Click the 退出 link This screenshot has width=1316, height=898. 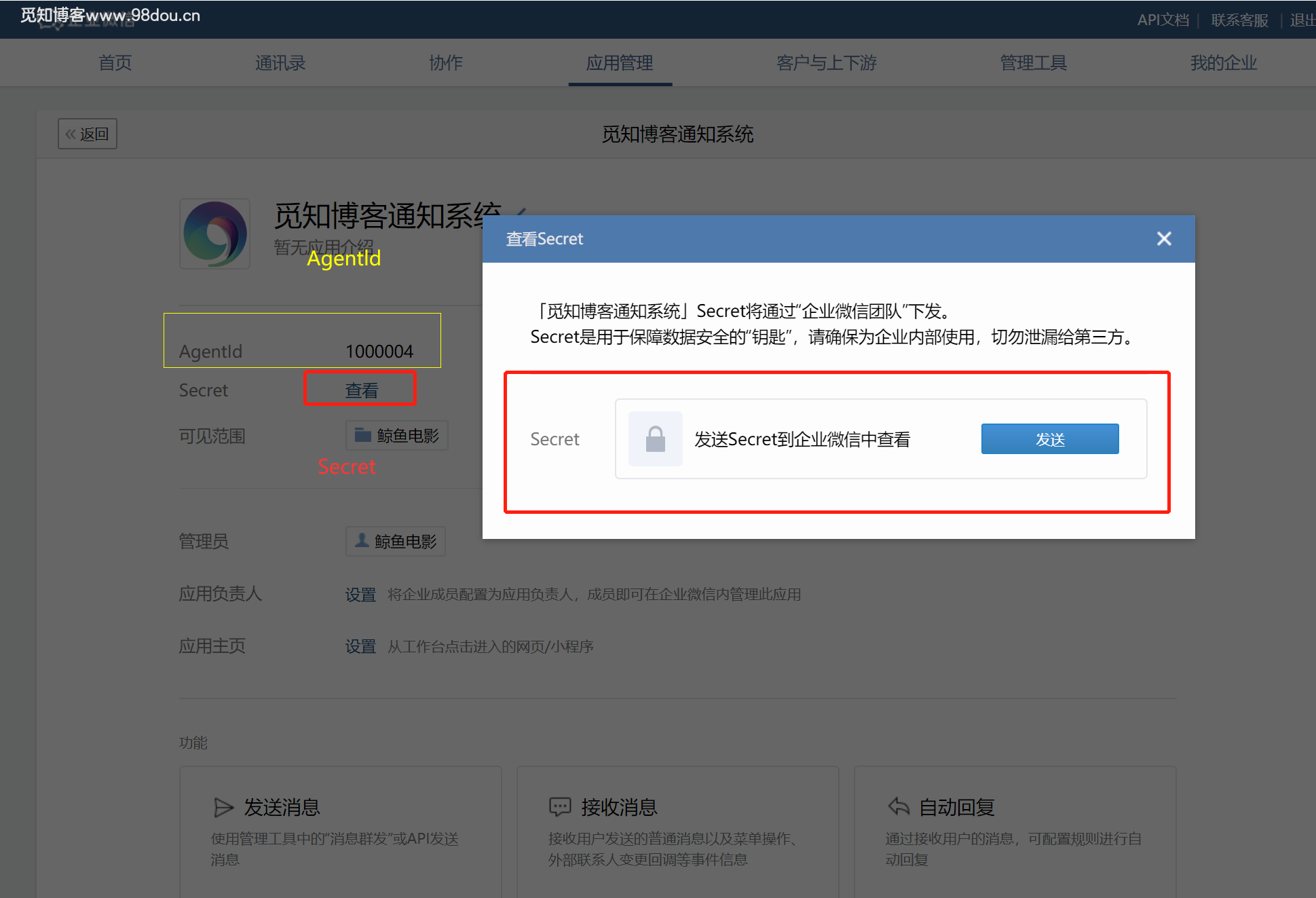click(1302, 20)
